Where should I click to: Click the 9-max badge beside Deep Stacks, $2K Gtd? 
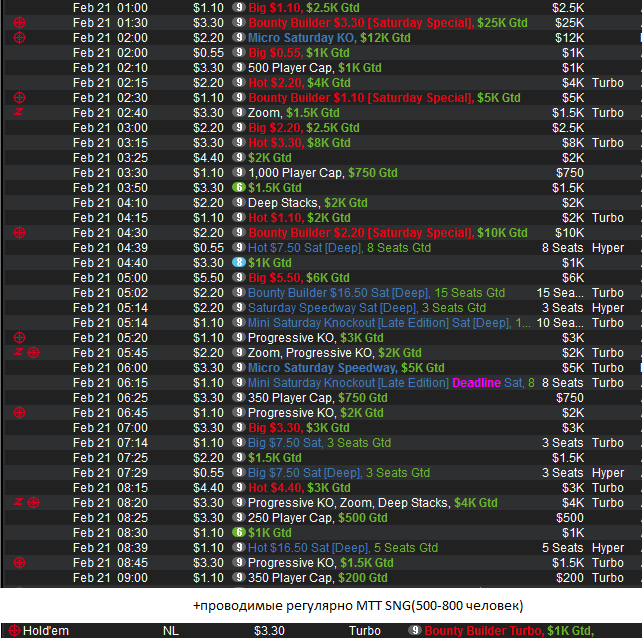tap(239, 202)
